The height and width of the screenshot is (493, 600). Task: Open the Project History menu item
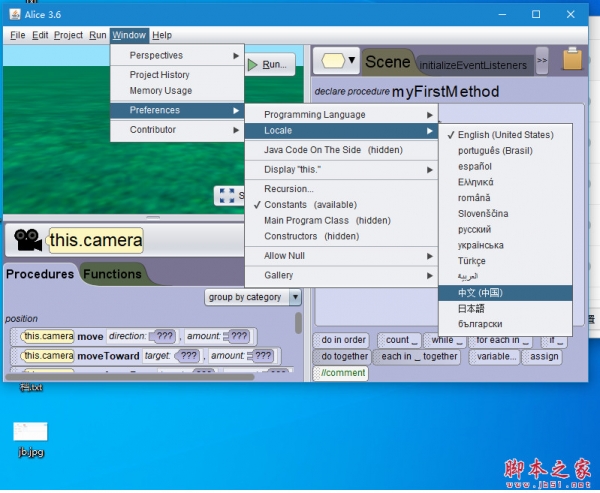click(x=159, y=75)
